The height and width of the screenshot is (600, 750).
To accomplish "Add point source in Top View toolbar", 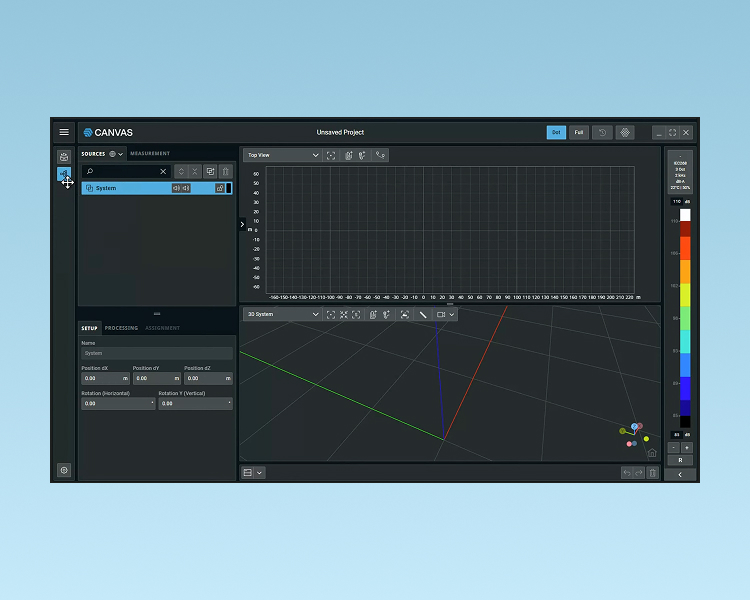I will (x=363, y=155).
